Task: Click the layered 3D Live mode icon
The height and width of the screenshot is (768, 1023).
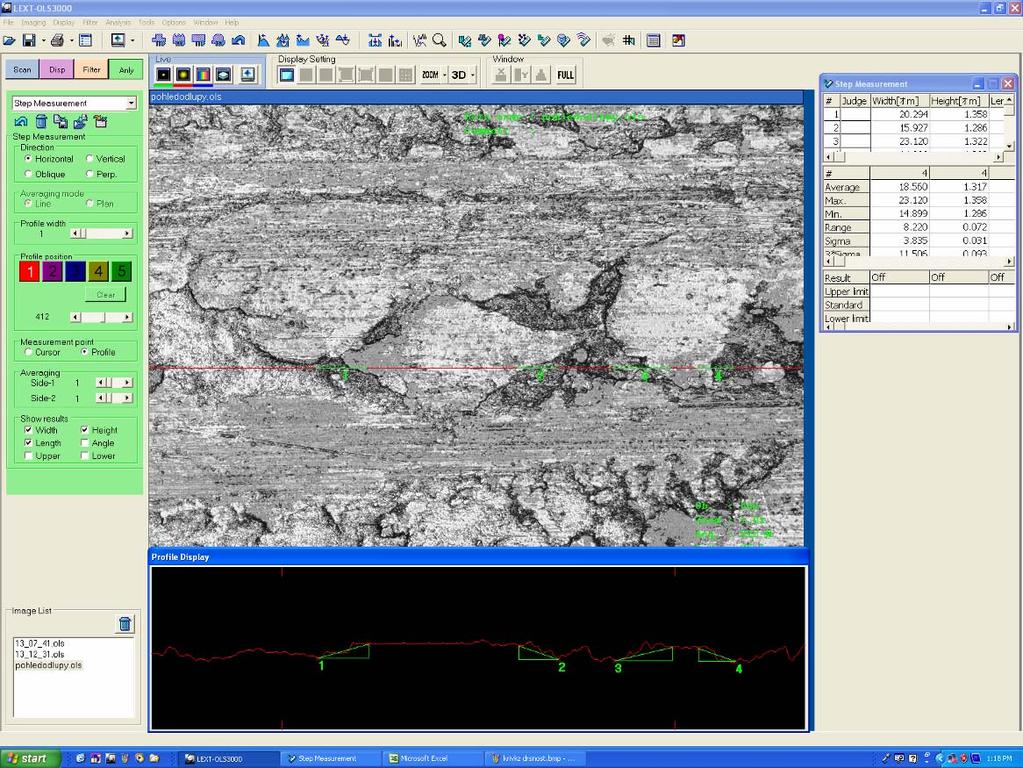Action: tap(223, 75)
